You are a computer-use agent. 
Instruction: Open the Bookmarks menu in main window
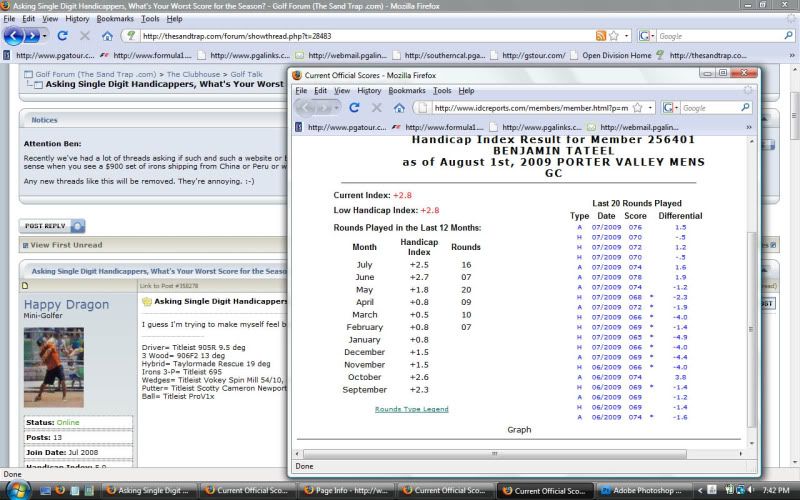pyautogui.click(x=115, y=19)
